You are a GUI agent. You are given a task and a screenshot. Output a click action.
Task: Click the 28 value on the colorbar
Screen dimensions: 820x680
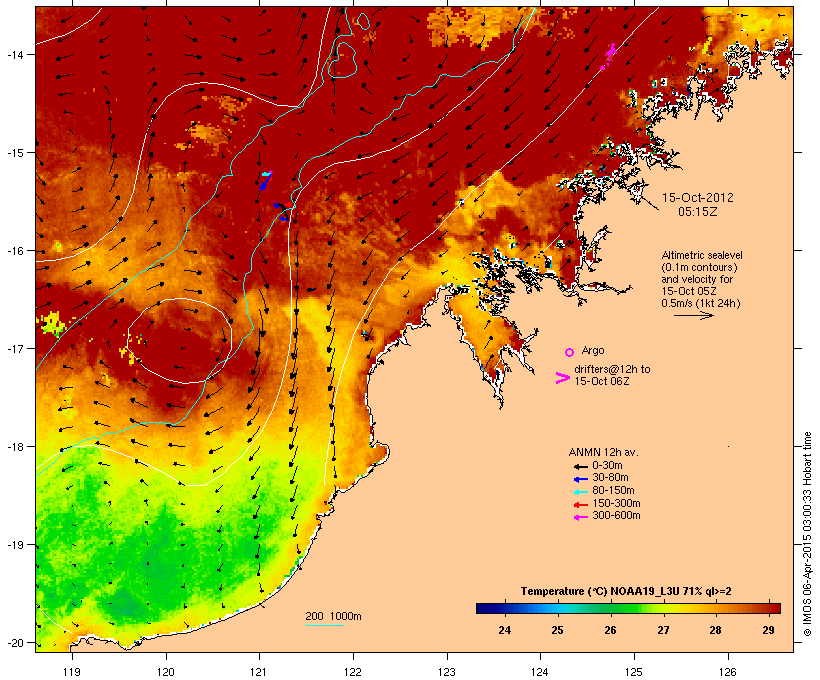715,630
